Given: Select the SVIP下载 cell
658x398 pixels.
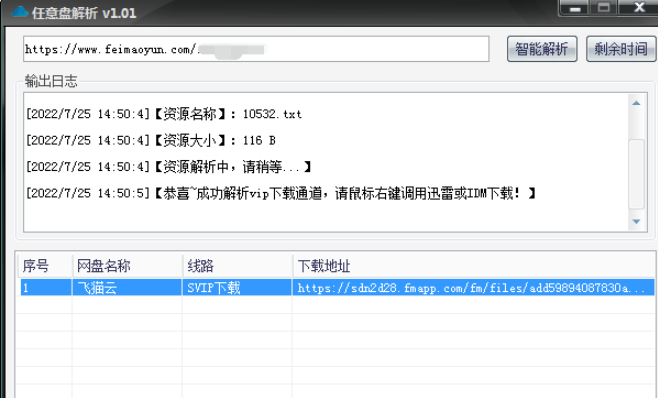Looking at the screenshot, I should 237,288.
